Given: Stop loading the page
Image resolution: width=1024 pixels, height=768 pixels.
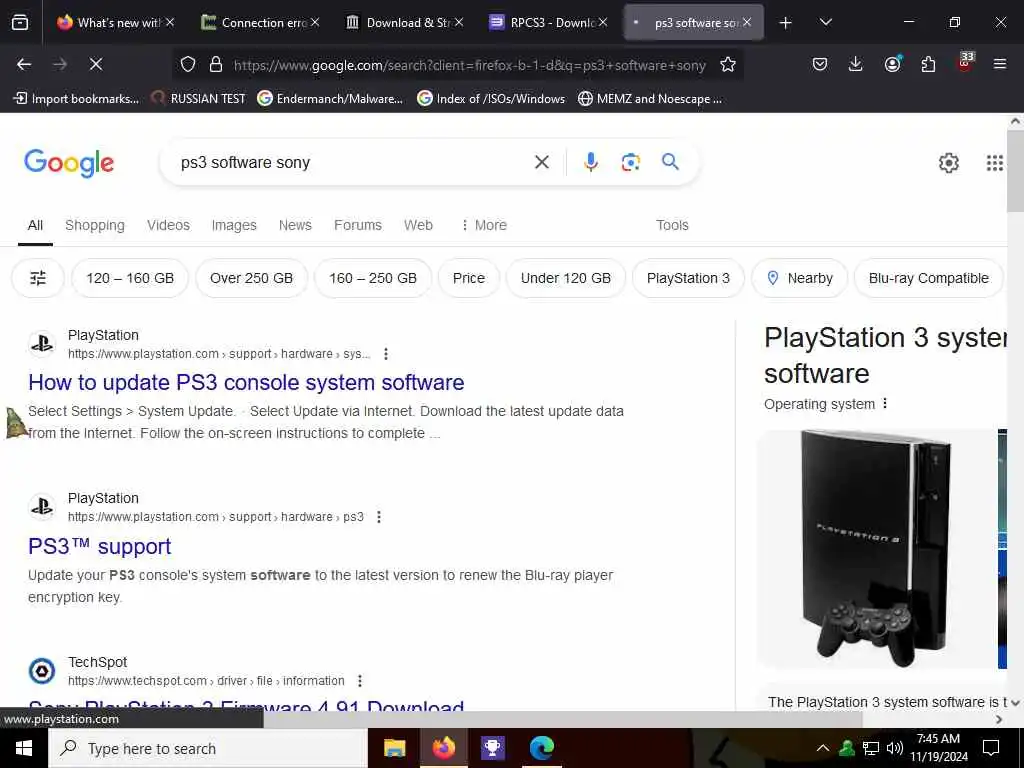Looking at the screenshot, I should (96, 64).
